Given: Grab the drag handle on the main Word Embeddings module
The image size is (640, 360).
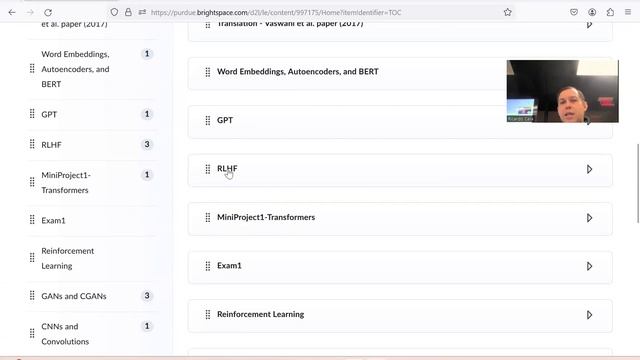Looking at the screenshot, I should pos(208,72).
